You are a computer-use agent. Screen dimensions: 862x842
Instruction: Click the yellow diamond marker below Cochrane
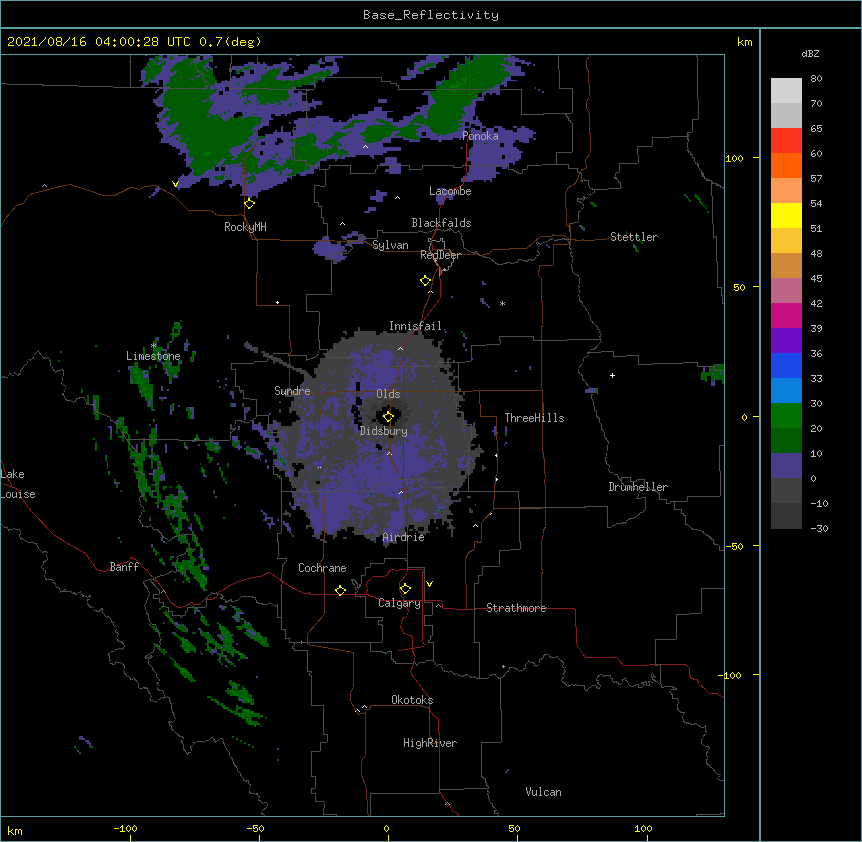pyautogui.click(x=340, y=590)
